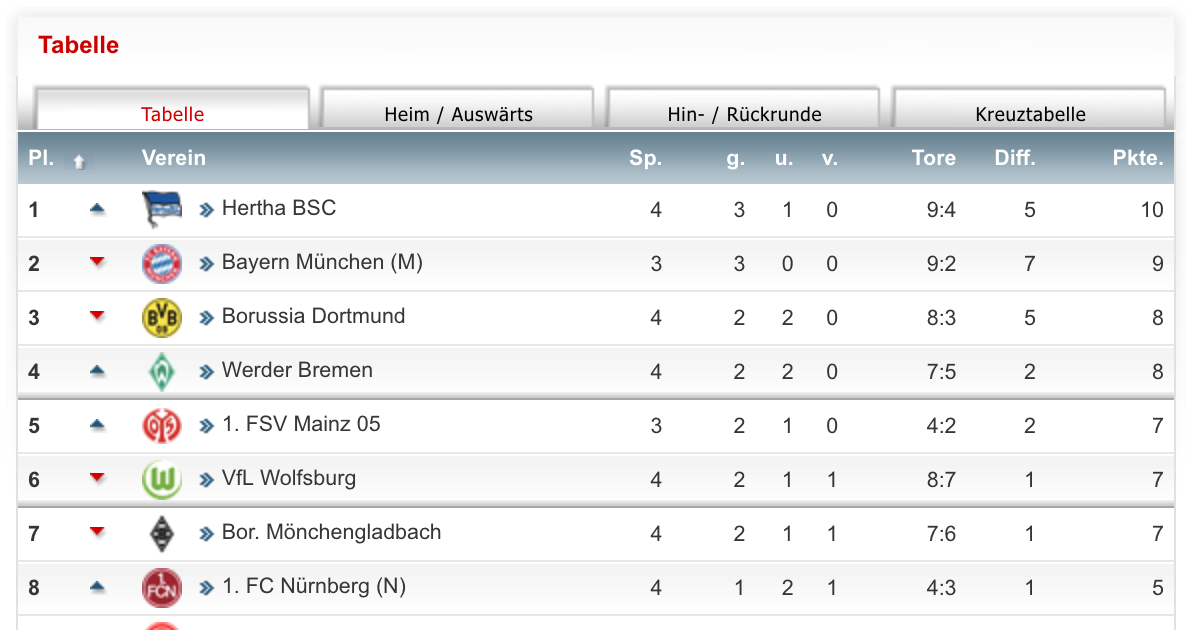Click the 1. FC Nürnberg crest
Screen dimensions: 1196x630
click(161, 587)
